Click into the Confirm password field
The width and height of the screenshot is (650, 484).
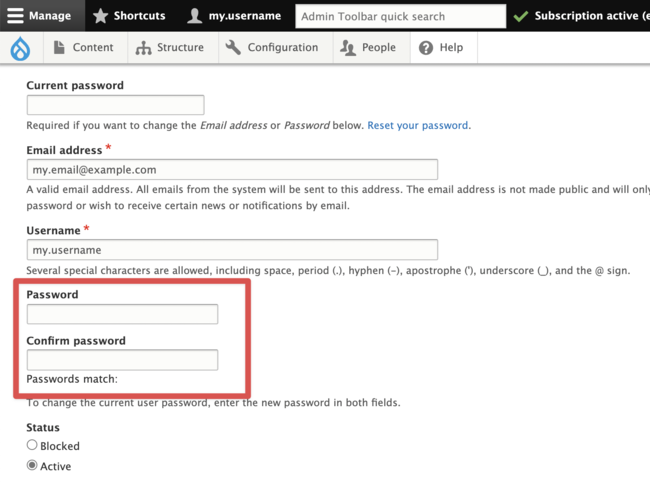tap(122, 360)
